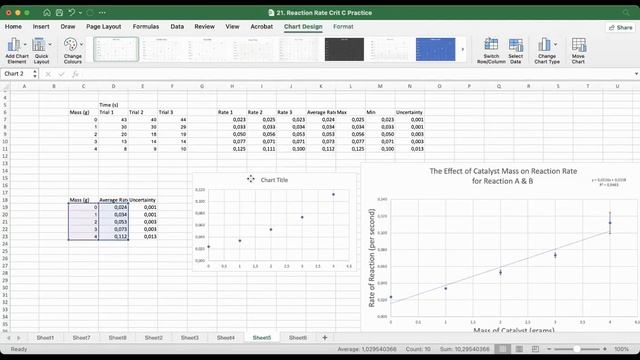This screenshot has width=640, height=360.
Task: Switch to the Sheet1 tab
Action: point(45,338)
